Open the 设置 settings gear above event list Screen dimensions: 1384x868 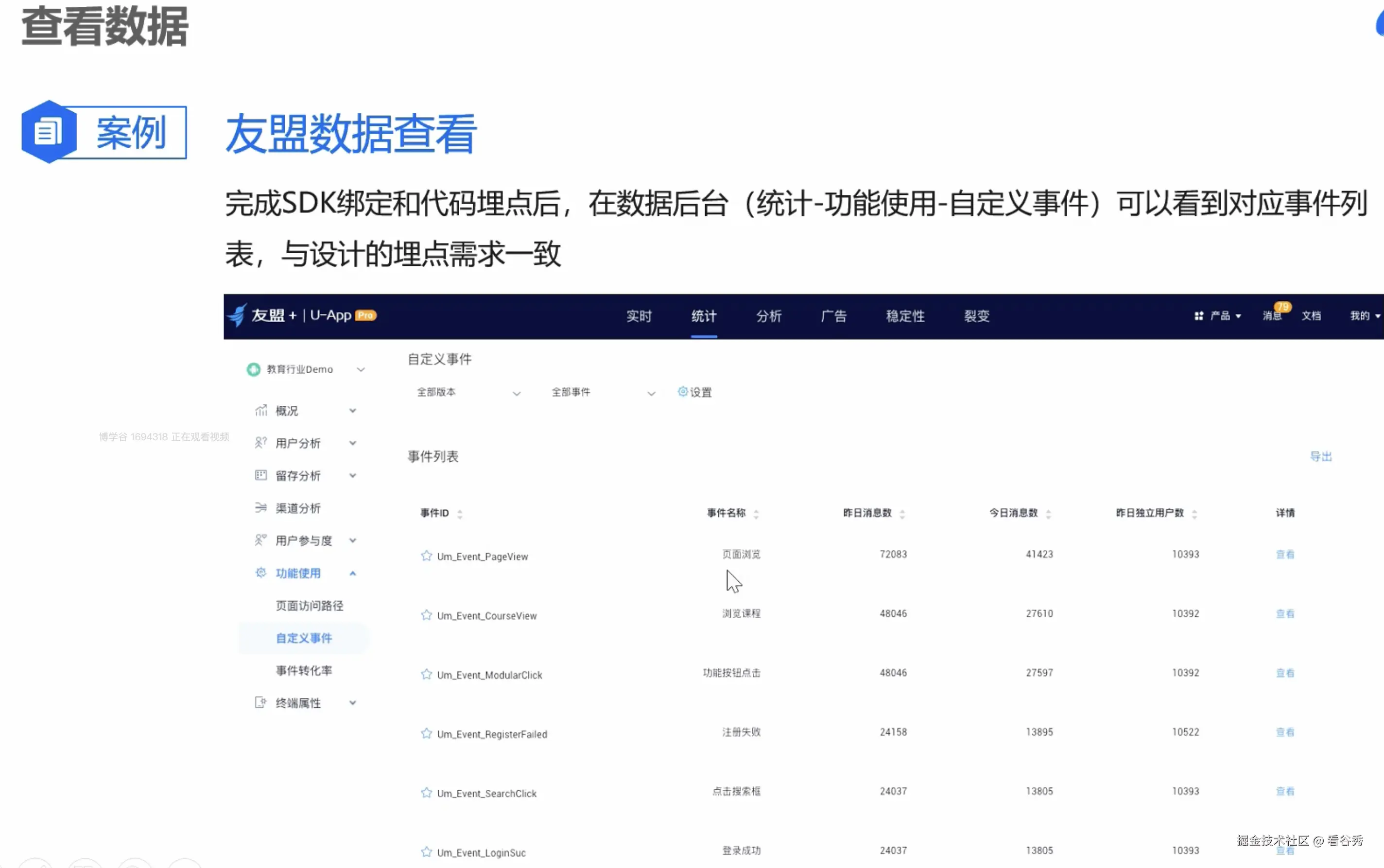[683, 392]
